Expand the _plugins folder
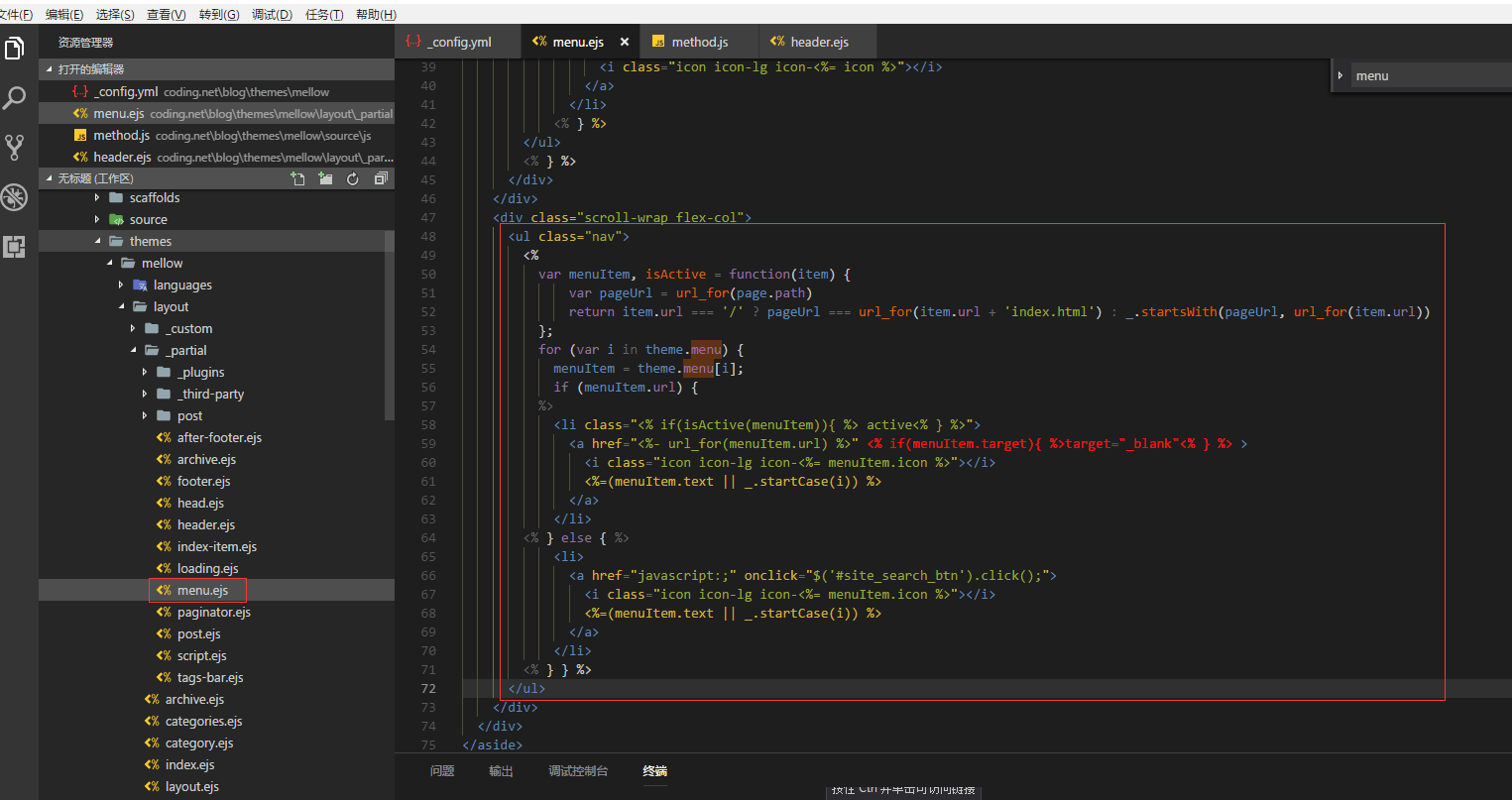 (145, 373)
